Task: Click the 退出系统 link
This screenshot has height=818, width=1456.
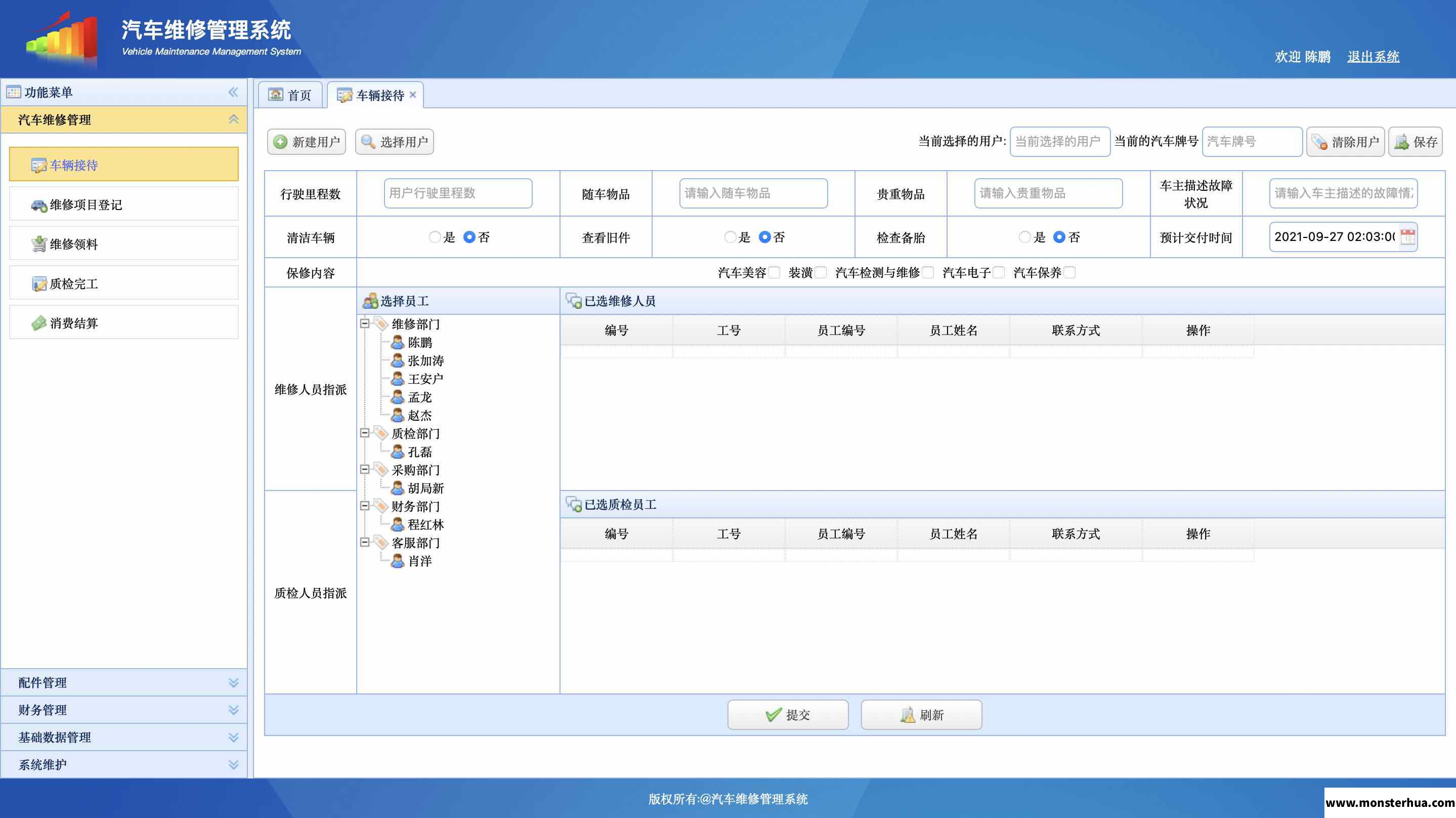Action: [x=1373, y=57]
